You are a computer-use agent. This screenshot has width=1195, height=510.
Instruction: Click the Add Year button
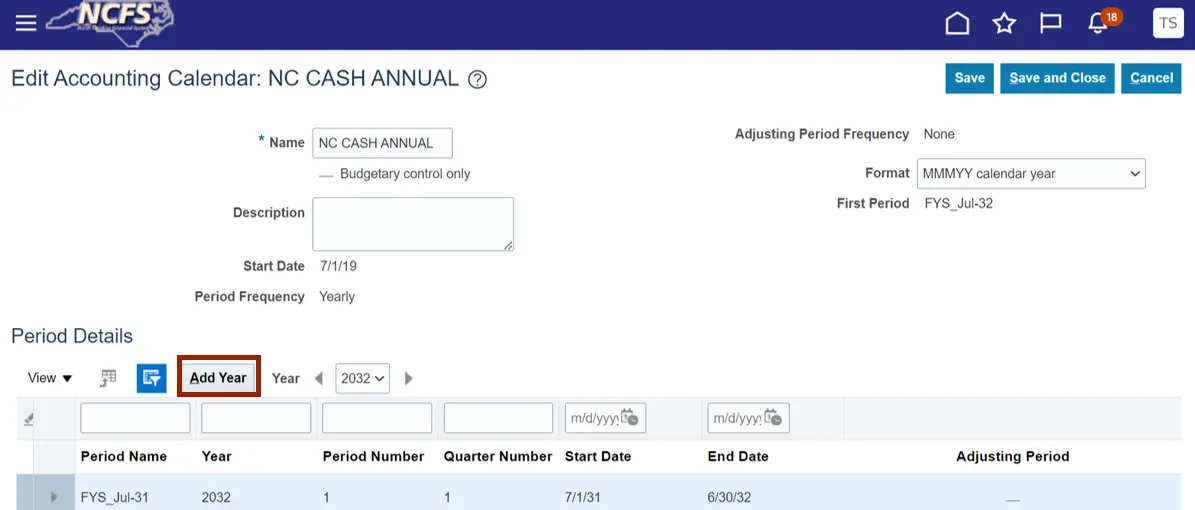pyautogui.click(x=218, y=378)
